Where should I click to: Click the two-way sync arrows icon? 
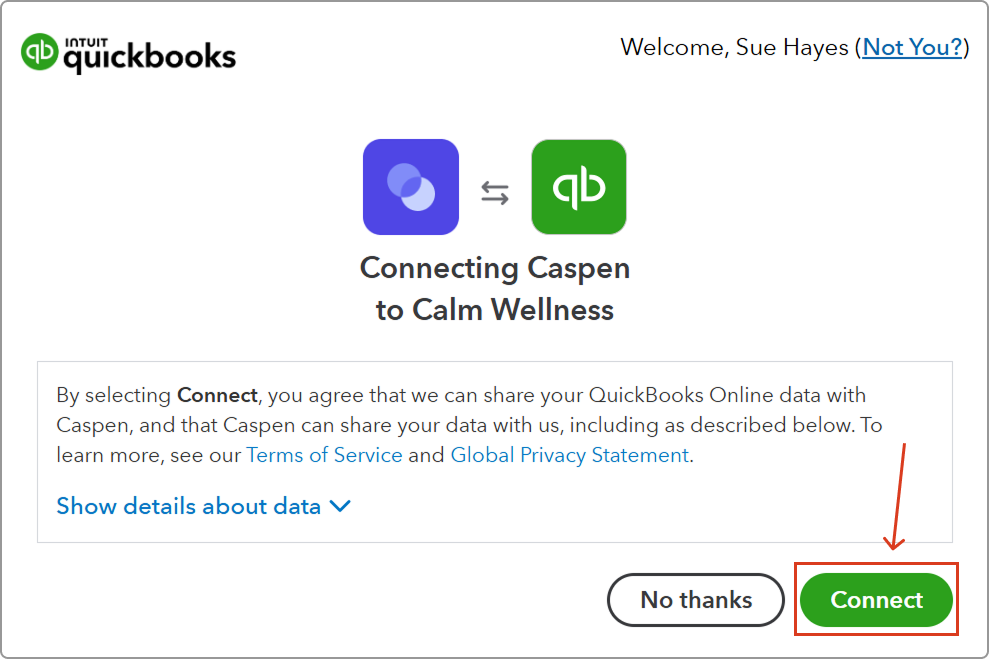495,193
